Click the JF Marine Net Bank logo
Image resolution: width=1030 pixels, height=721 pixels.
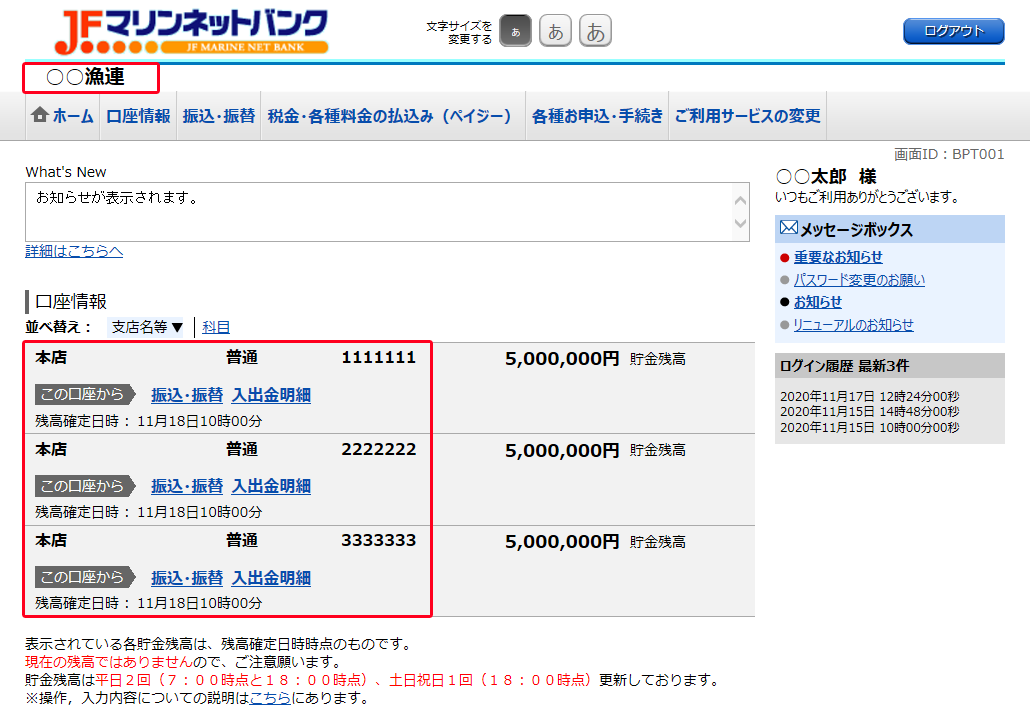[190, 31]
